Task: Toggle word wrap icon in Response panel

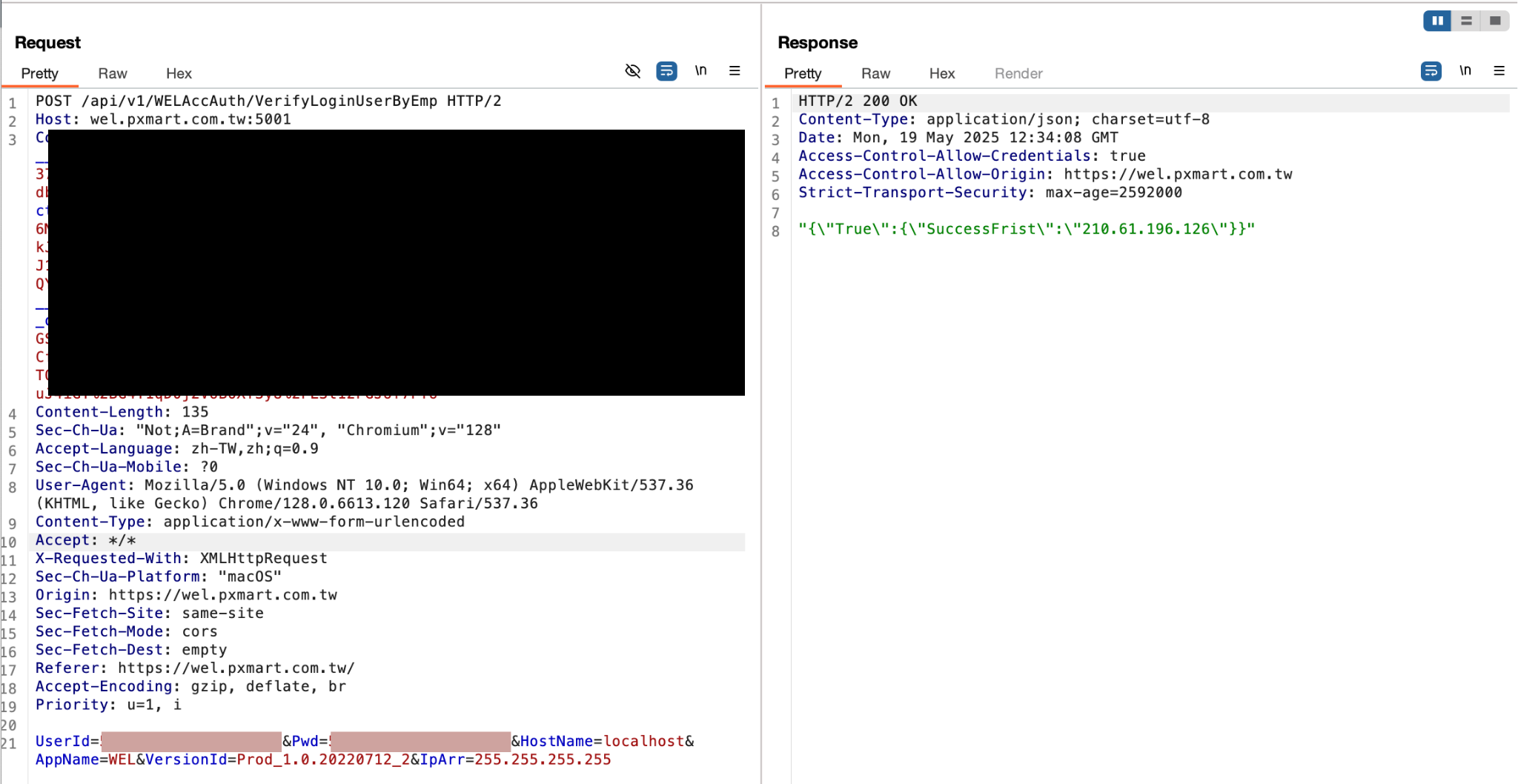Action: pyautogui.click(x=1431, y=70)
